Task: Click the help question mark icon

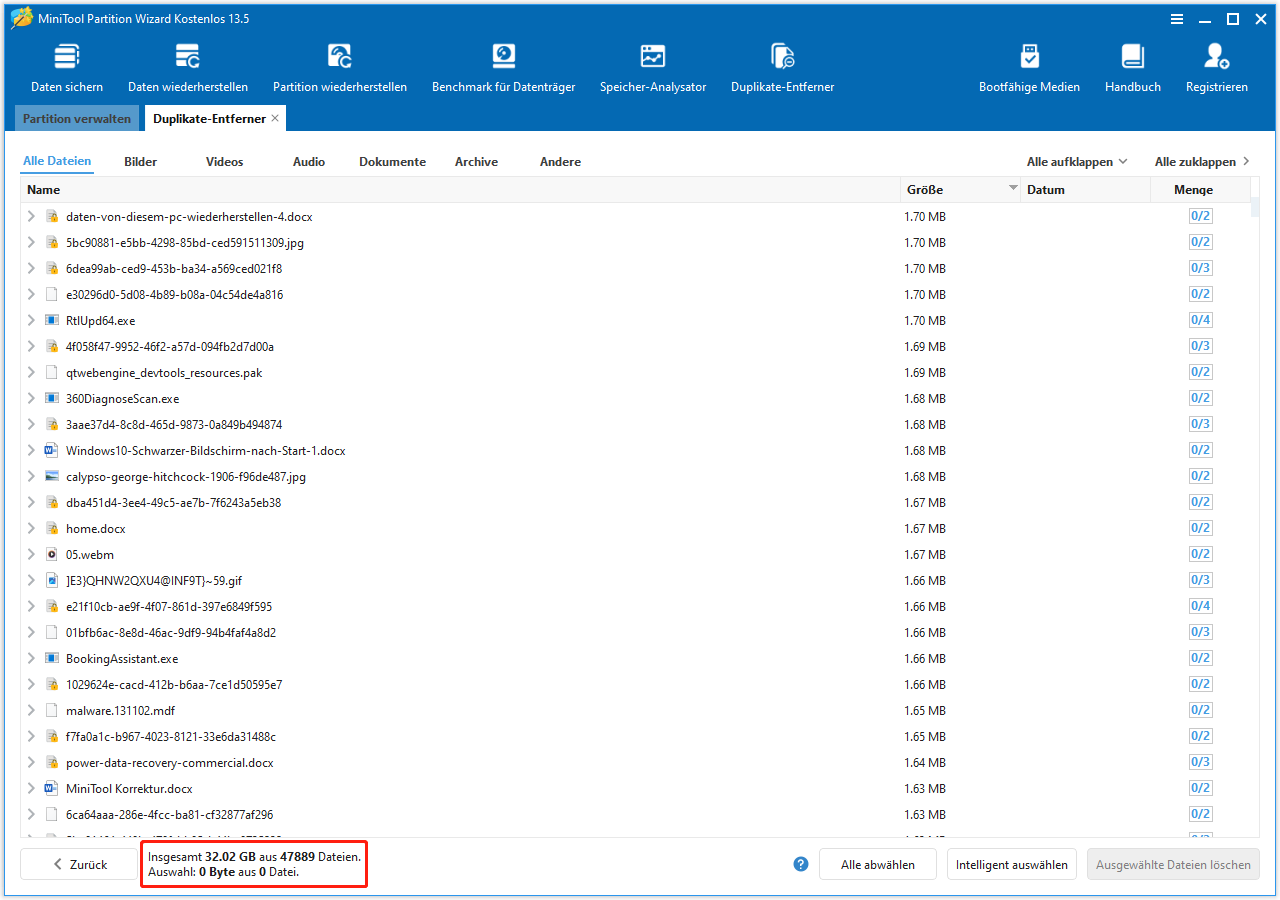Action: (x=800, y=864)
